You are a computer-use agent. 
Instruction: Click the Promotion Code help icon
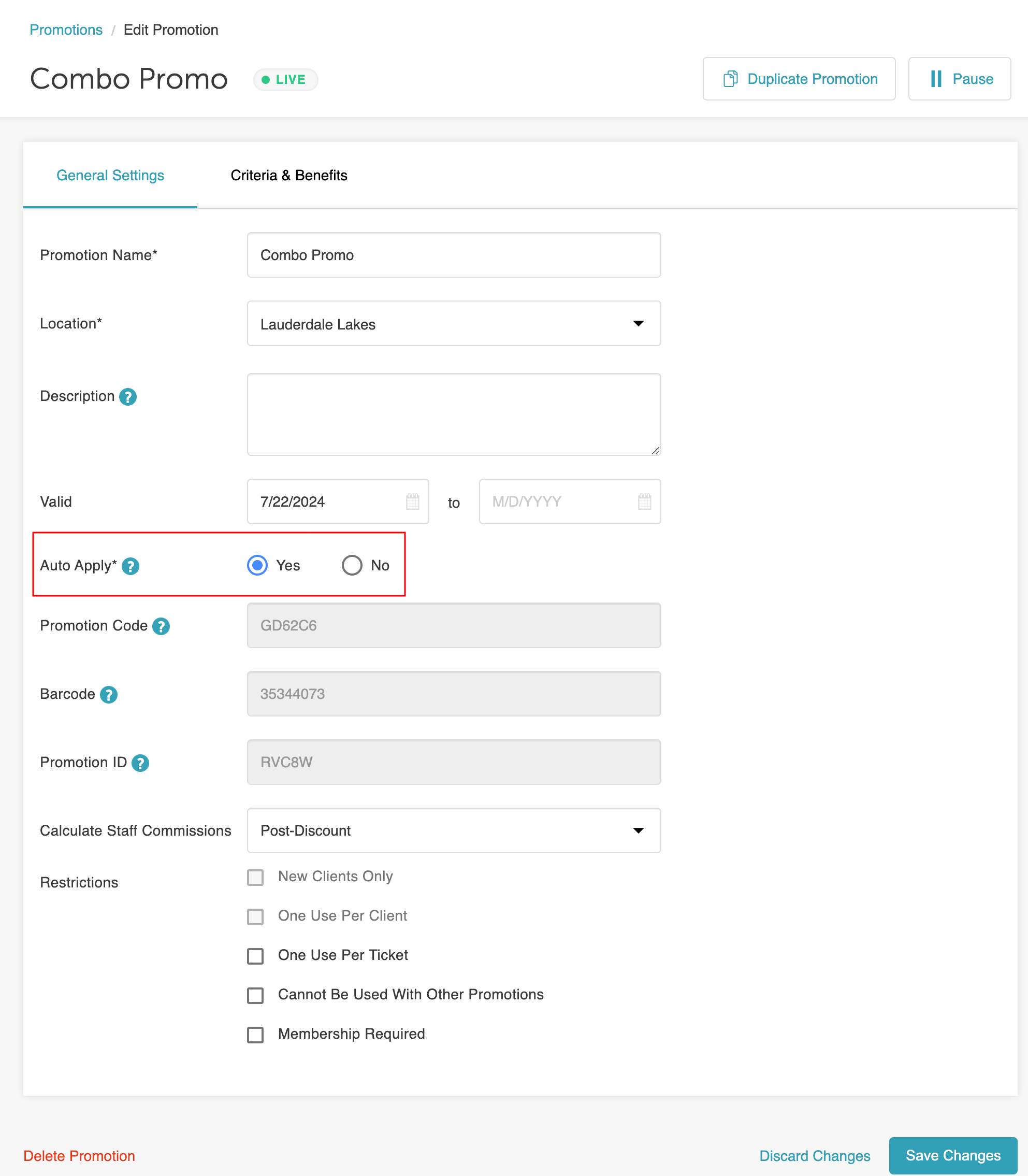161,626
